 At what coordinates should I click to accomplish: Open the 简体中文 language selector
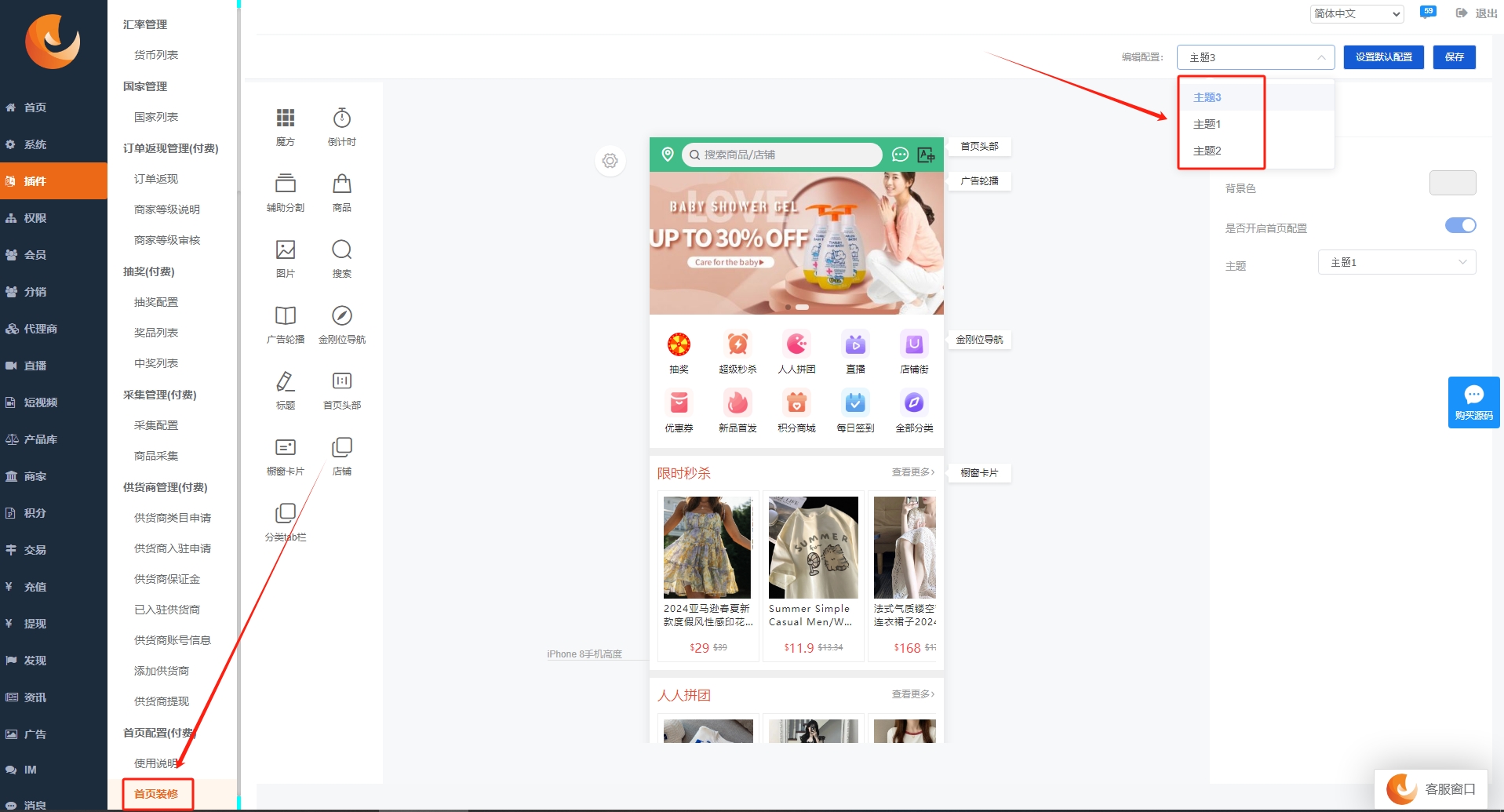1357,13
